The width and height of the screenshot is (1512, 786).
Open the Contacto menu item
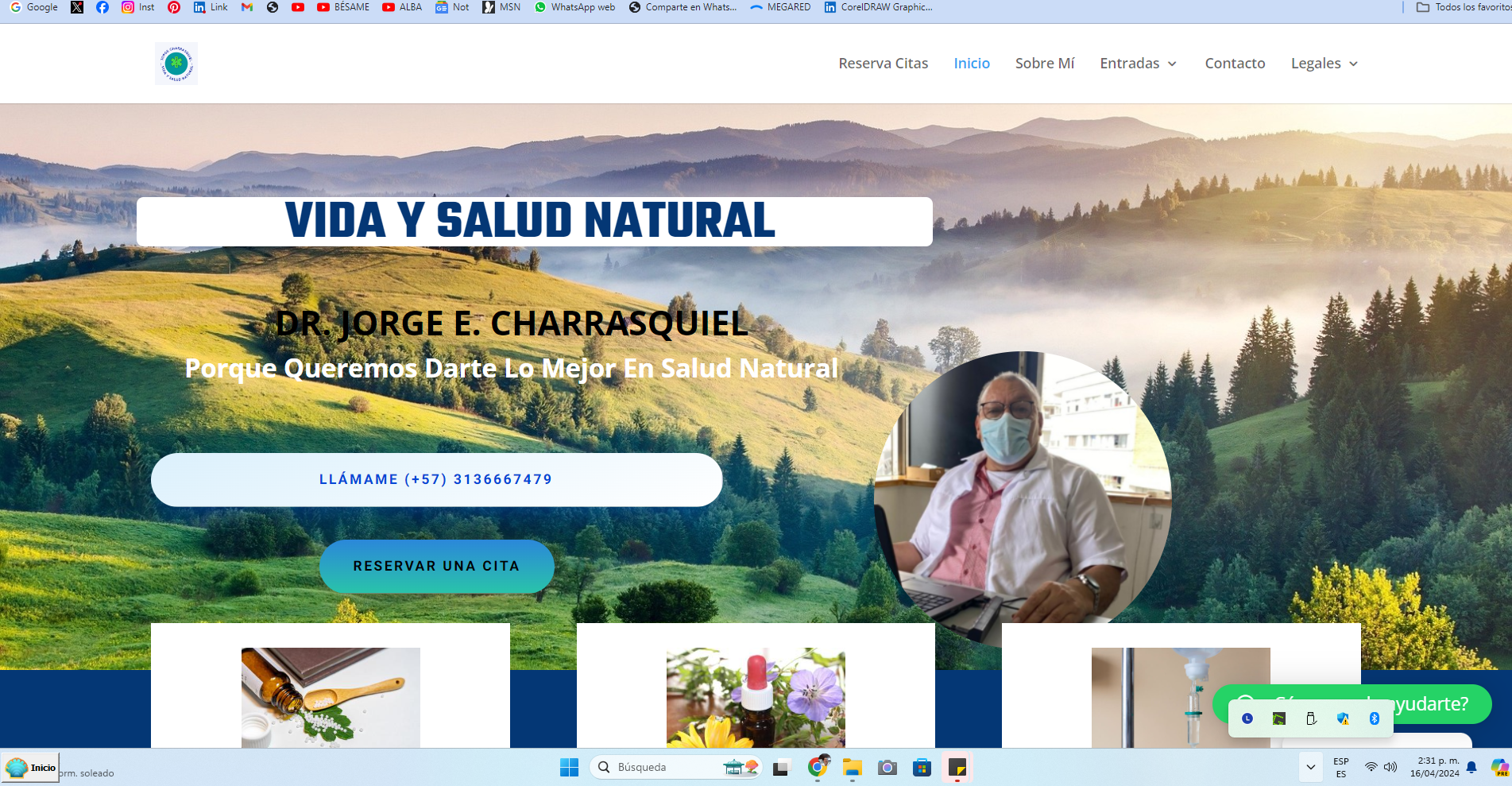click(x=1235, y=64)
